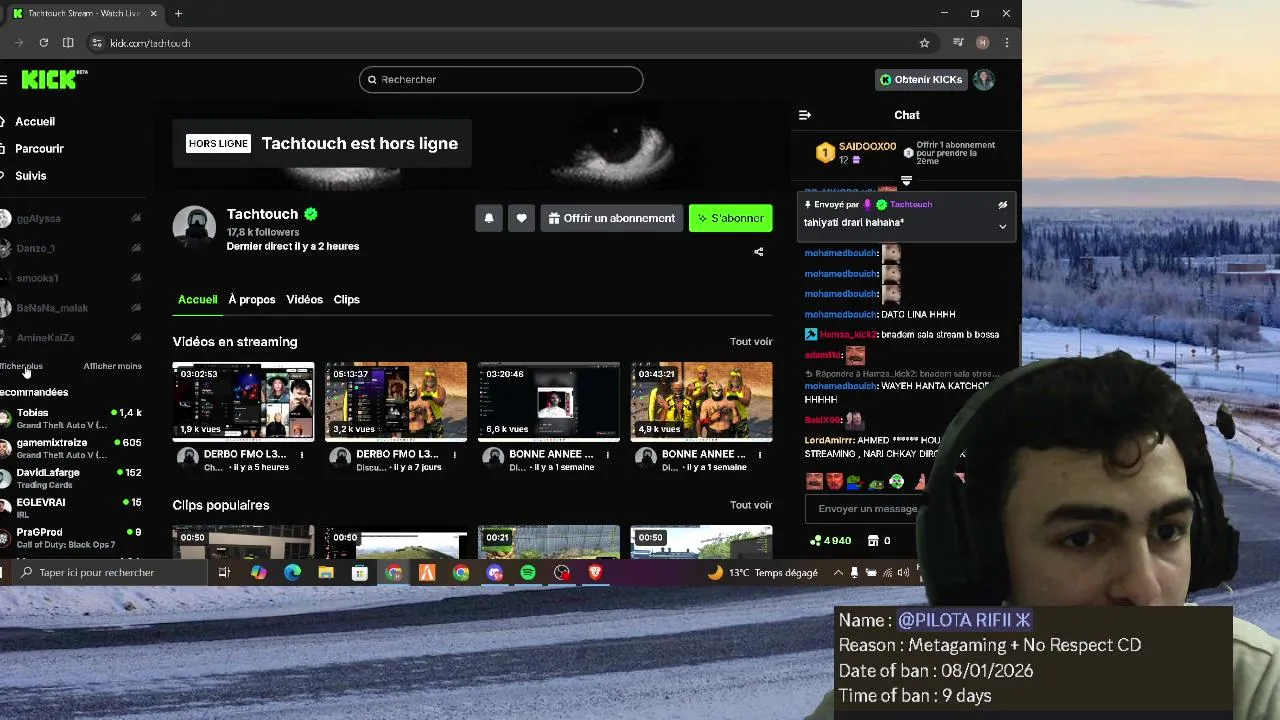Open the chat points shop icon
The height and width of the screenshot is (720, 1280).
[x=873, y=540]
